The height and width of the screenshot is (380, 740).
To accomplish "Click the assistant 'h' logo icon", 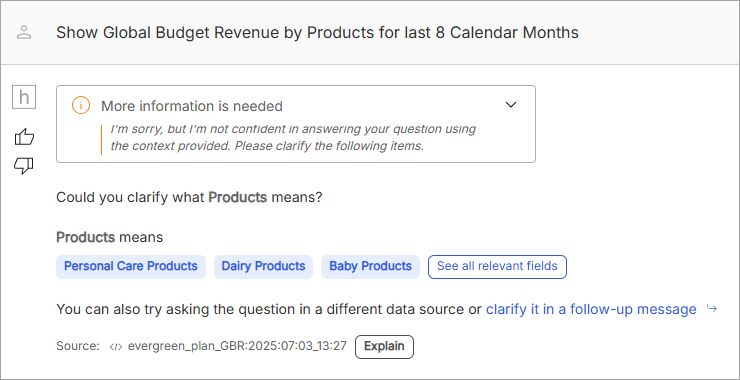I will coord(24,97).
